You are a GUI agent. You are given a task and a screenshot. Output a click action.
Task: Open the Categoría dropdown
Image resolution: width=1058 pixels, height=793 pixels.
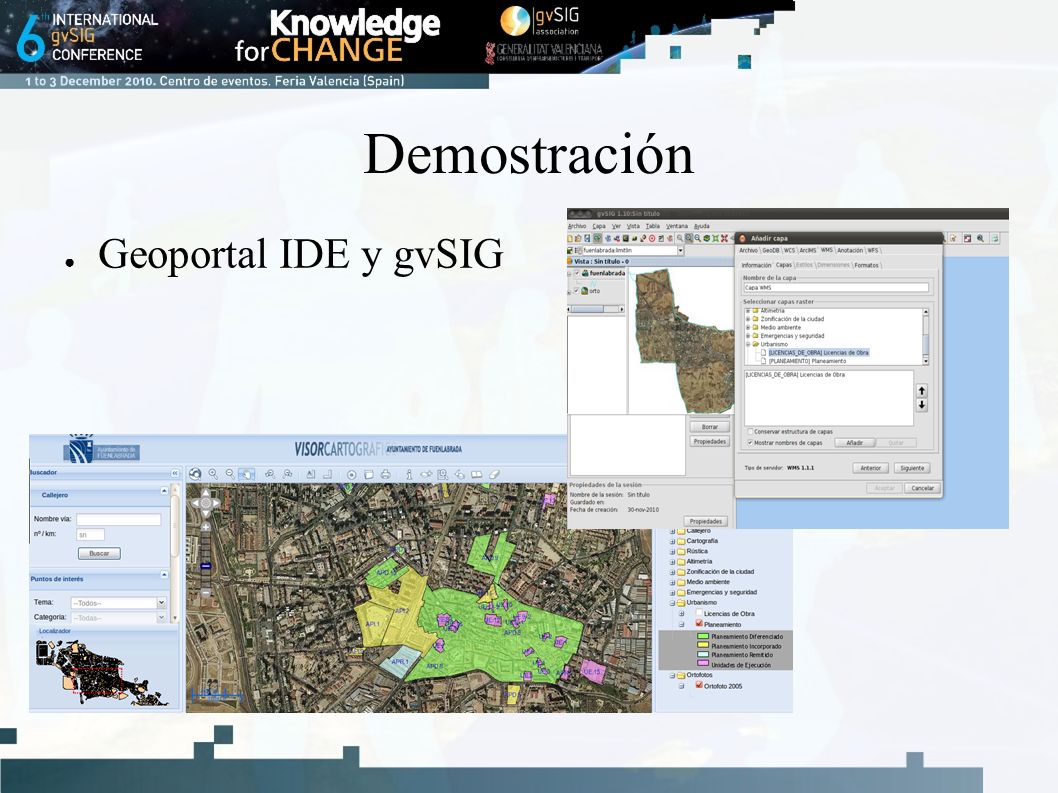point(161,618)
